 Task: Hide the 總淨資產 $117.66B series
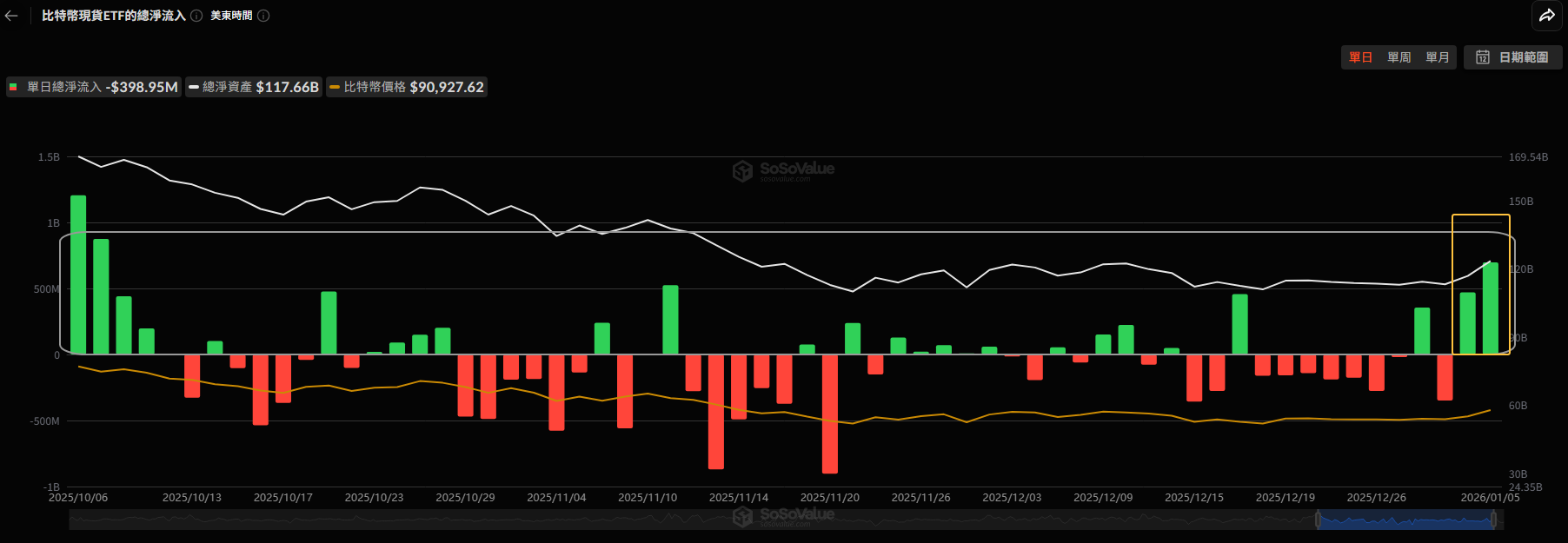[x=253, y=87]
